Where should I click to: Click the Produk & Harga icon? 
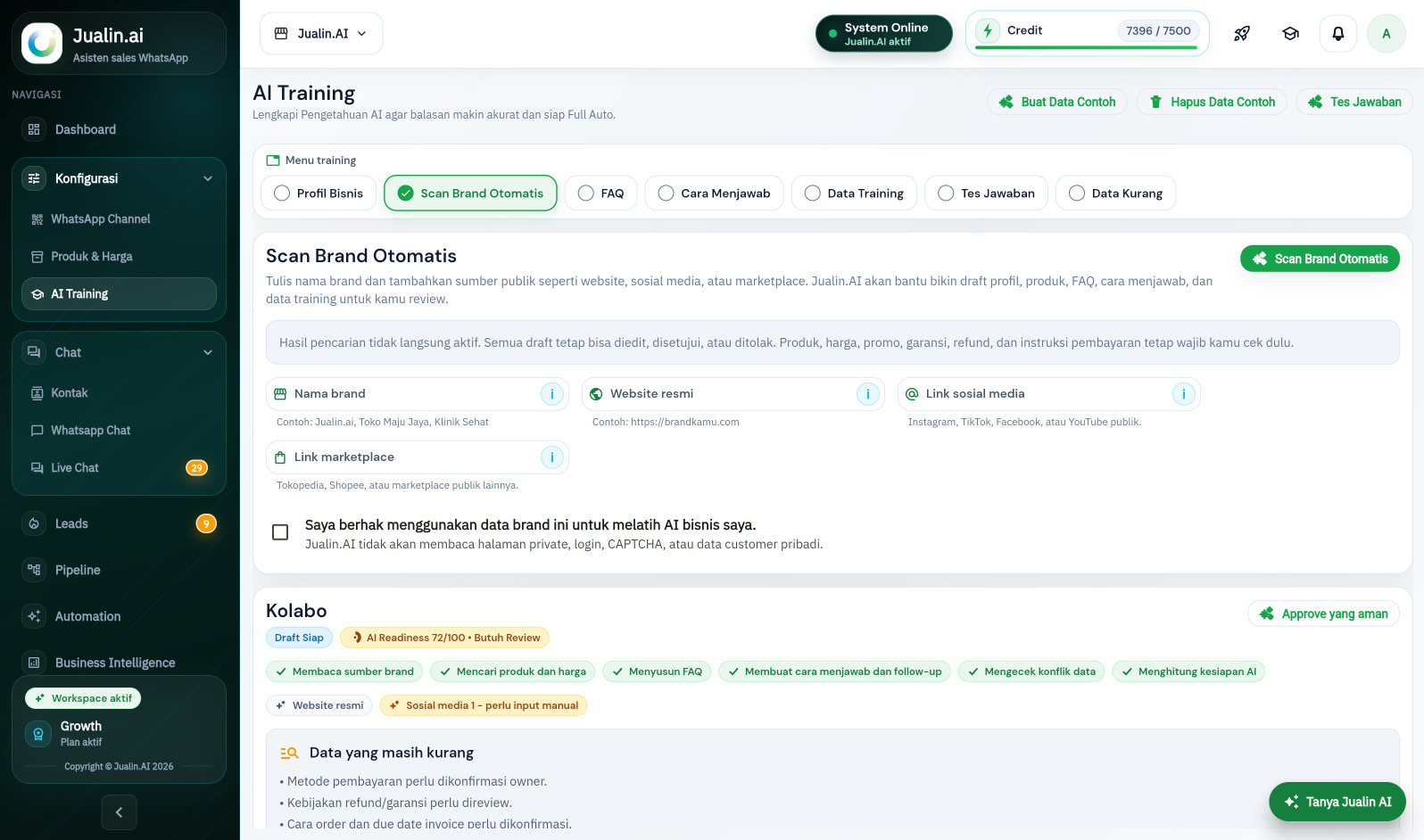37,257
